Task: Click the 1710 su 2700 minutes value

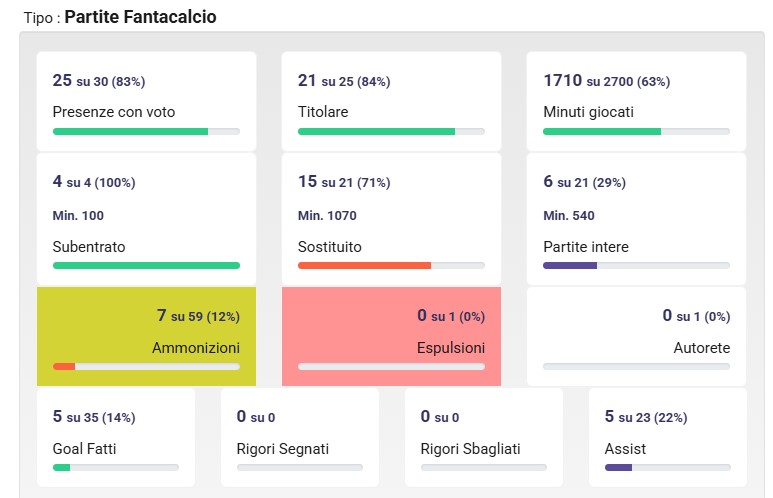Action: (x=606, y=81)
